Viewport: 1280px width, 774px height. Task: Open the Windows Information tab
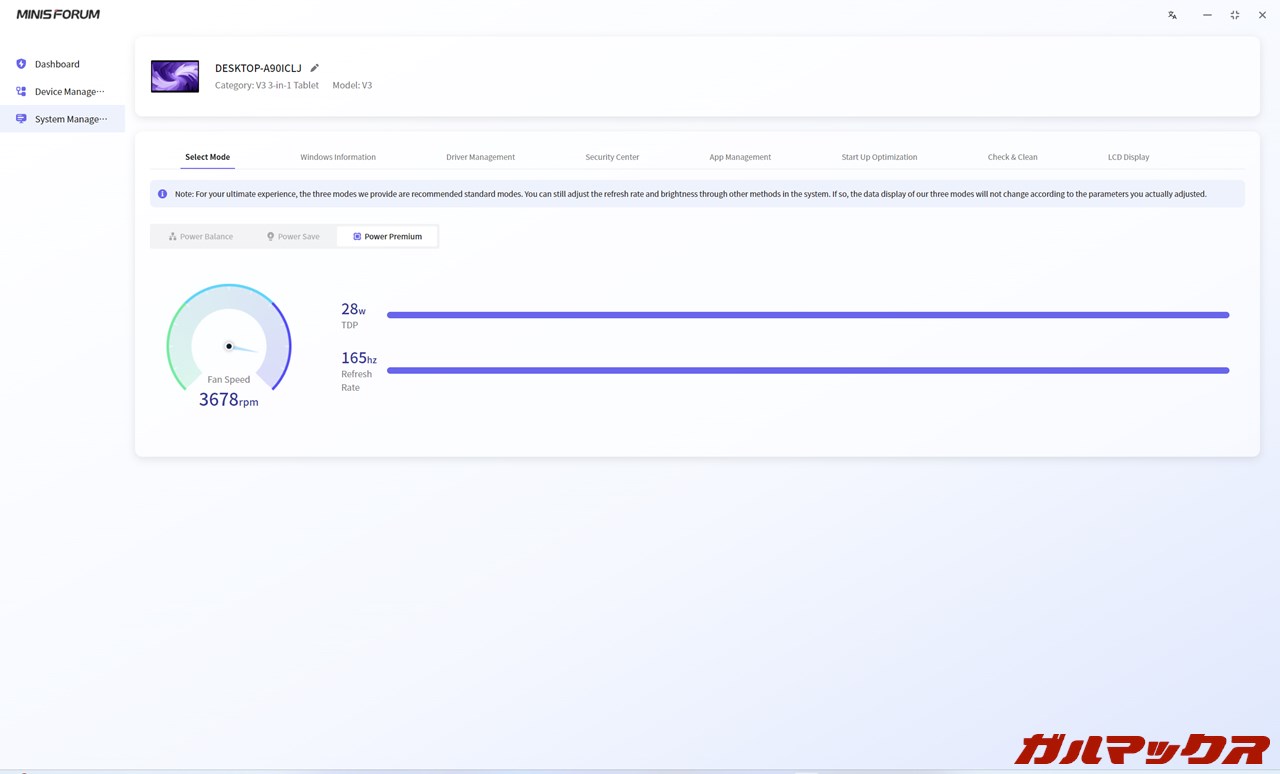(338, 157)
